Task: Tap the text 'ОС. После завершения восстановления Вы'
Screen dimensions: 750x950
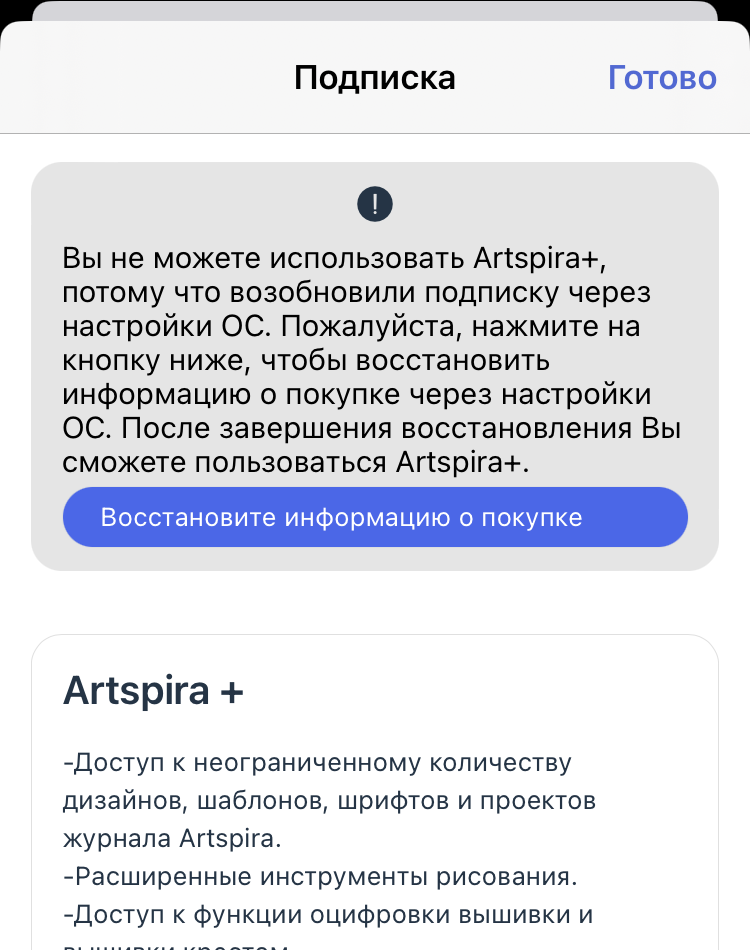Action: [x=372, y=428]
